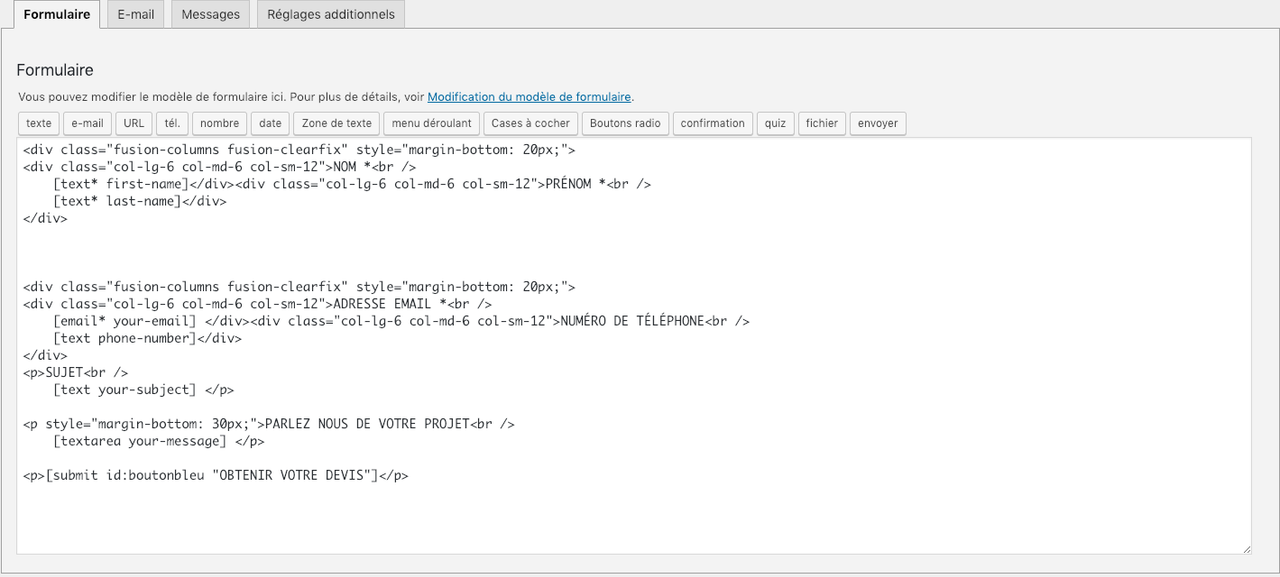Click the Formulaire section heading
This screenshot has width=1280, height=577.
pyautogui.click(x=55, y=70)
